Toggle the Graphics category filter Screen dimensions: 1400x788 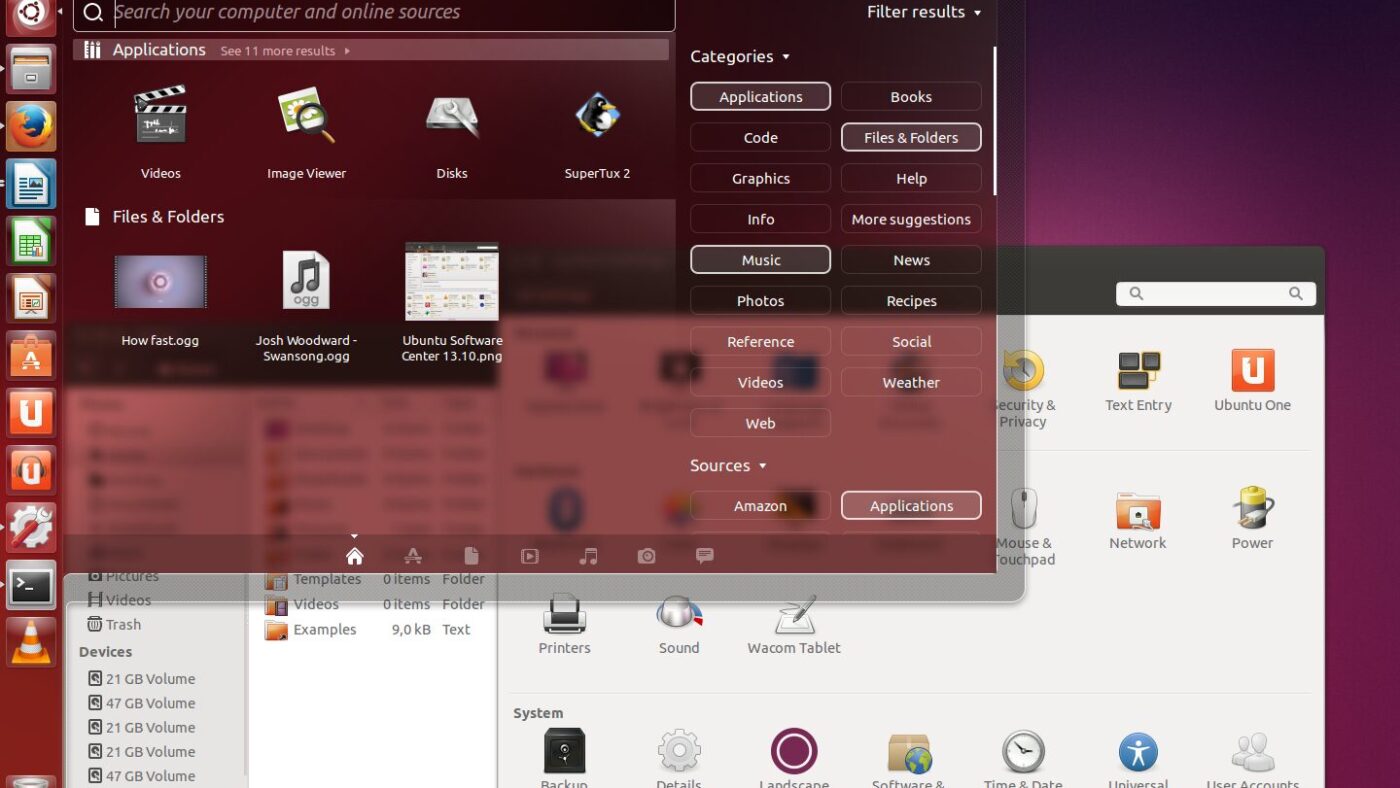760,178
